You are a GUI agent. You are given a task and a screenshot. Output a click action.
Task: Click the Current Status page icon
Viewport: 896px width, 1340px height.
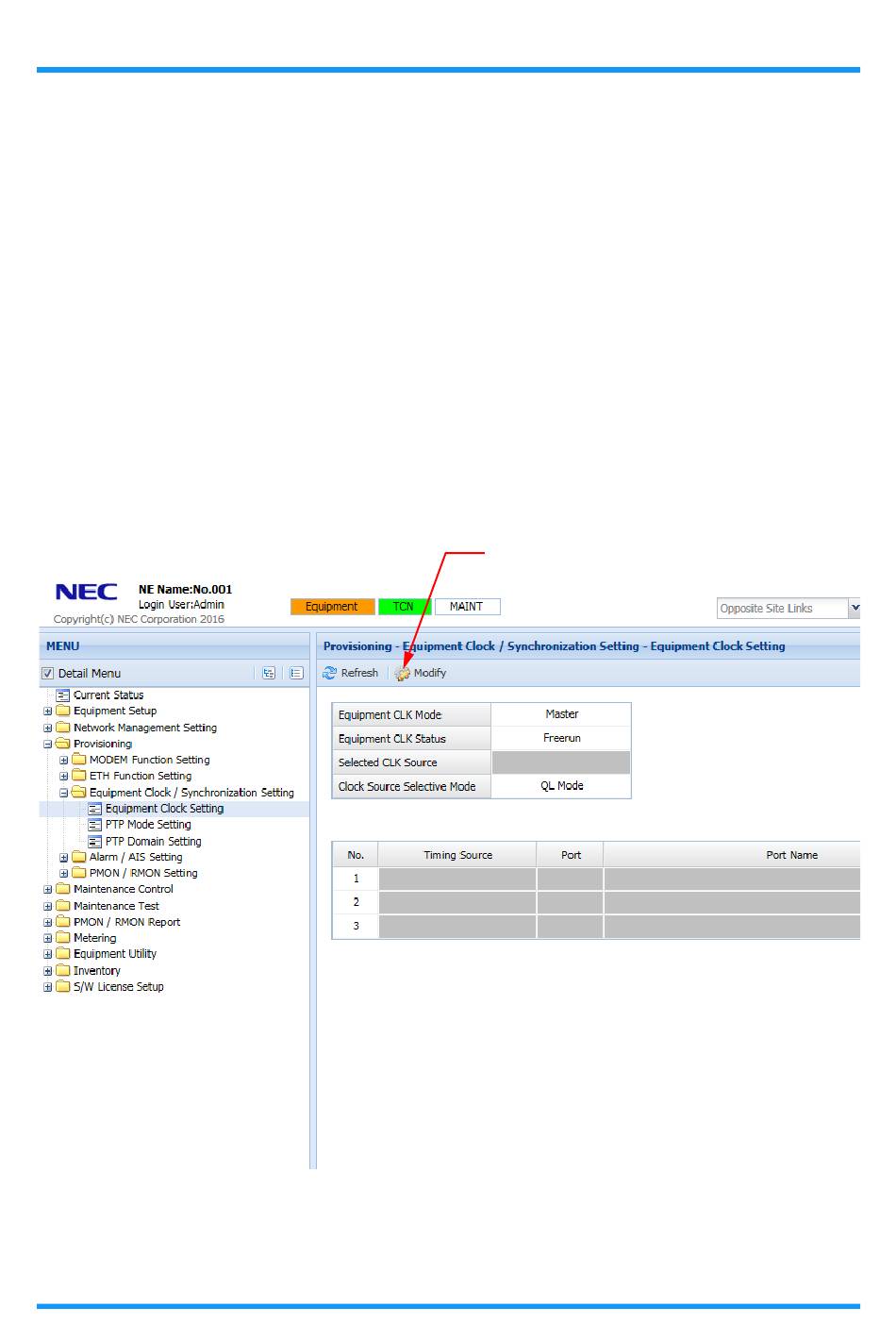(x=63, y=695)
